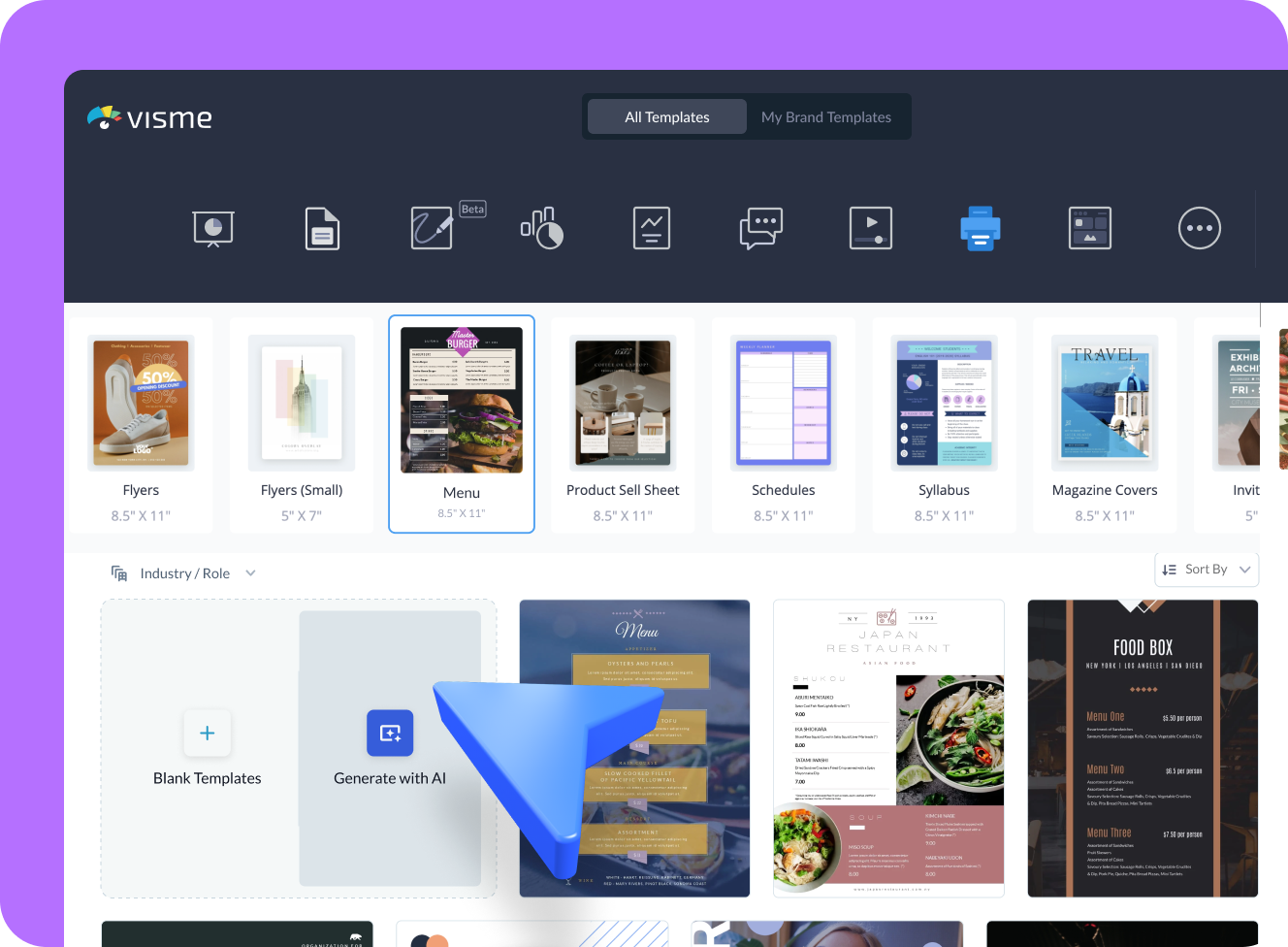Open the Whiteboard Beta category icon
This screenshot has width=1288, height=947.
[x=432, y=229]
